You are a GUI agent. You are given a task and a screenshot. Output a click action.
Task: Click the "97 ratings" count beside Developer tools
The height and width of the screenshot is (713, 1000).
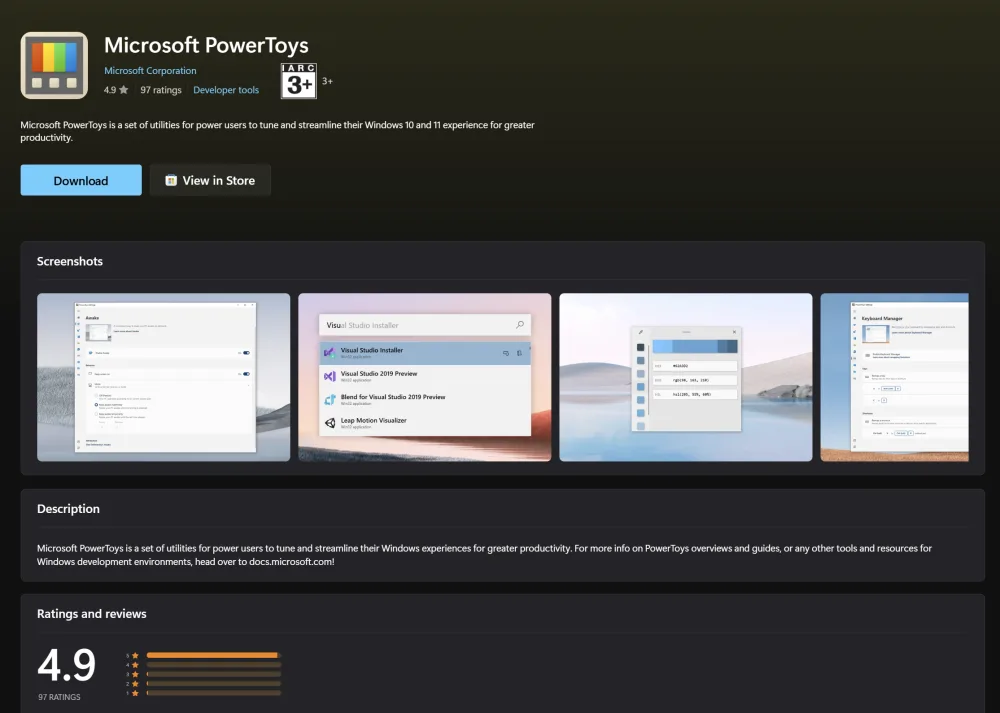click(161, 90)
